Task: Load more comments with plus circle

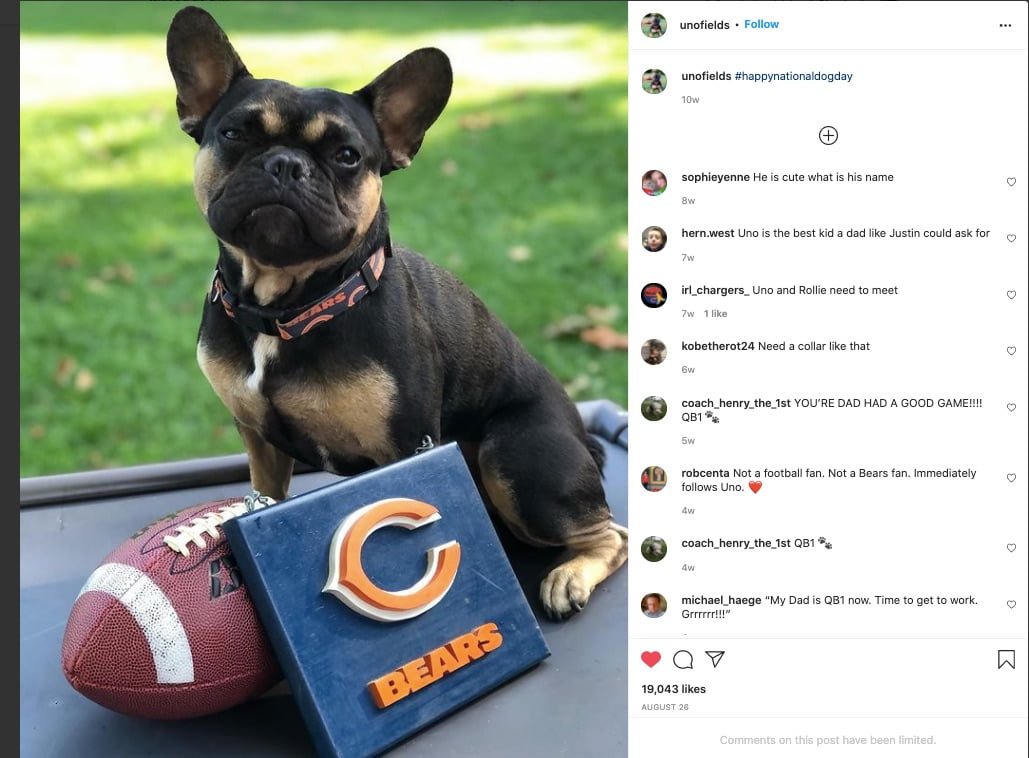Action: coord(828,135)
